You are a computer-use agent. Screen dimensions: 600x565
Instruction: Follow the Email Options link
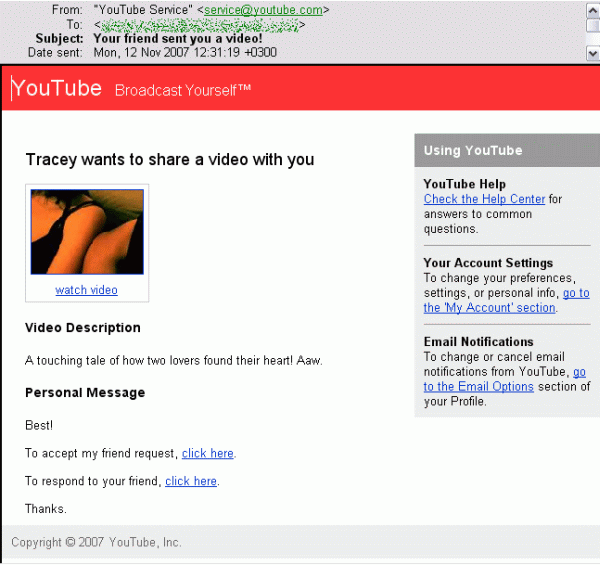tap(478, 386)
